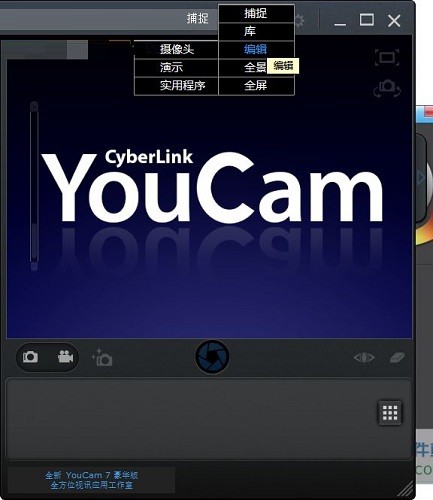
Task: Open the 实用程序 menu item
Action: click(x=176, y=86)
